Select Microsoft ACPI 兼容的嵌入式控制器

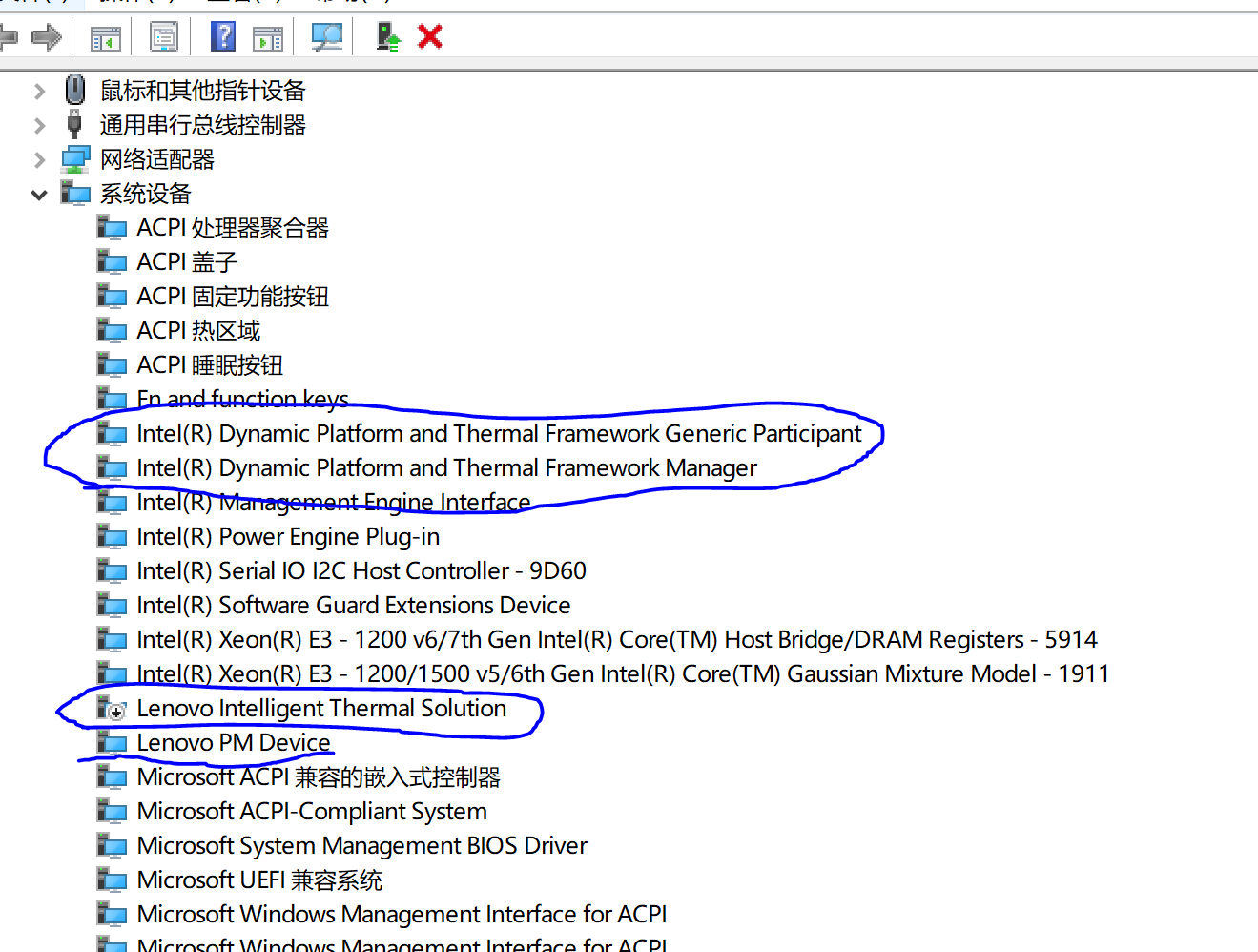[319, 776]
